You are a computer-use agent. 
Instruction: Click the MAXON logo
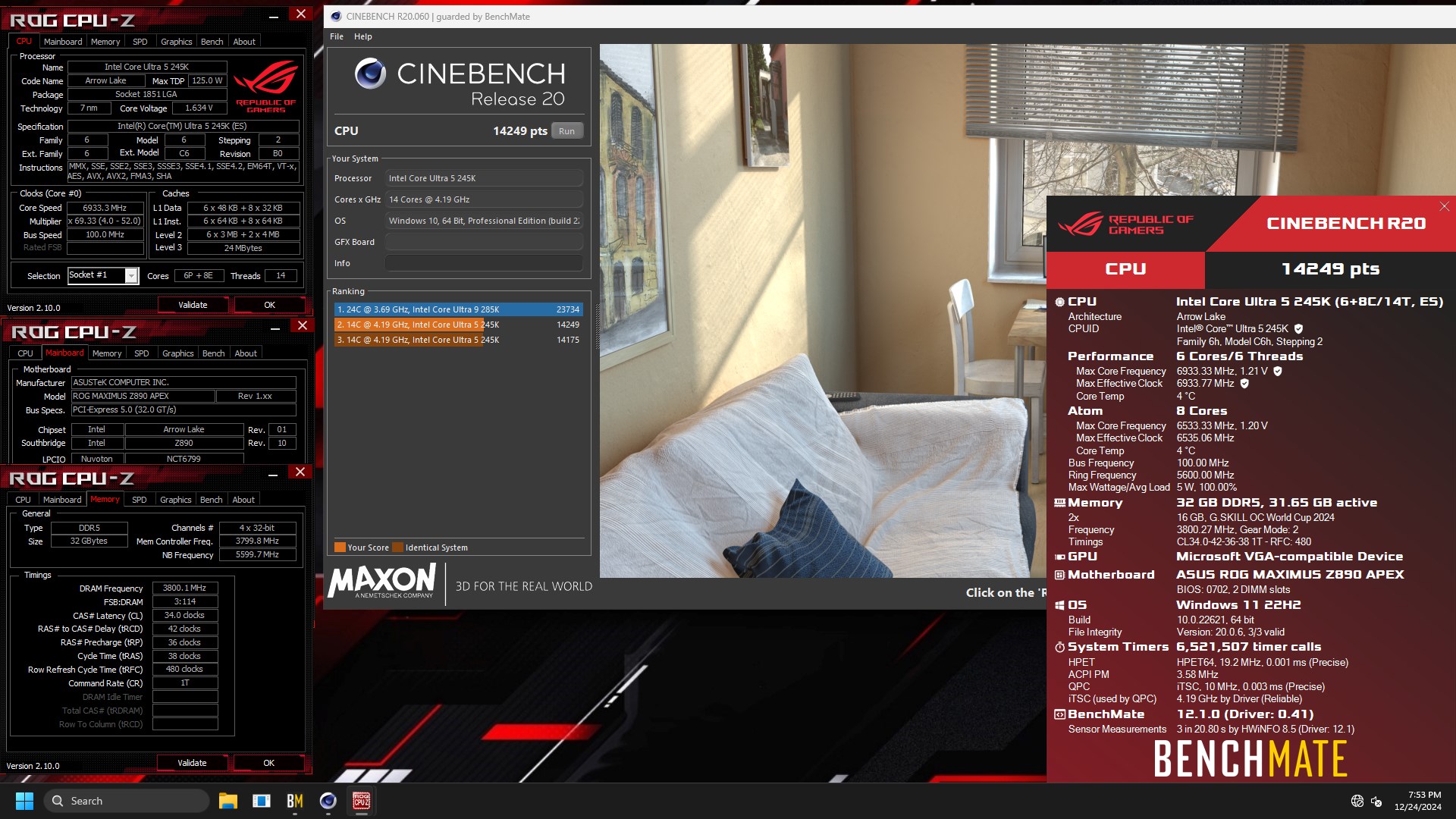click(x=383, y=582)
